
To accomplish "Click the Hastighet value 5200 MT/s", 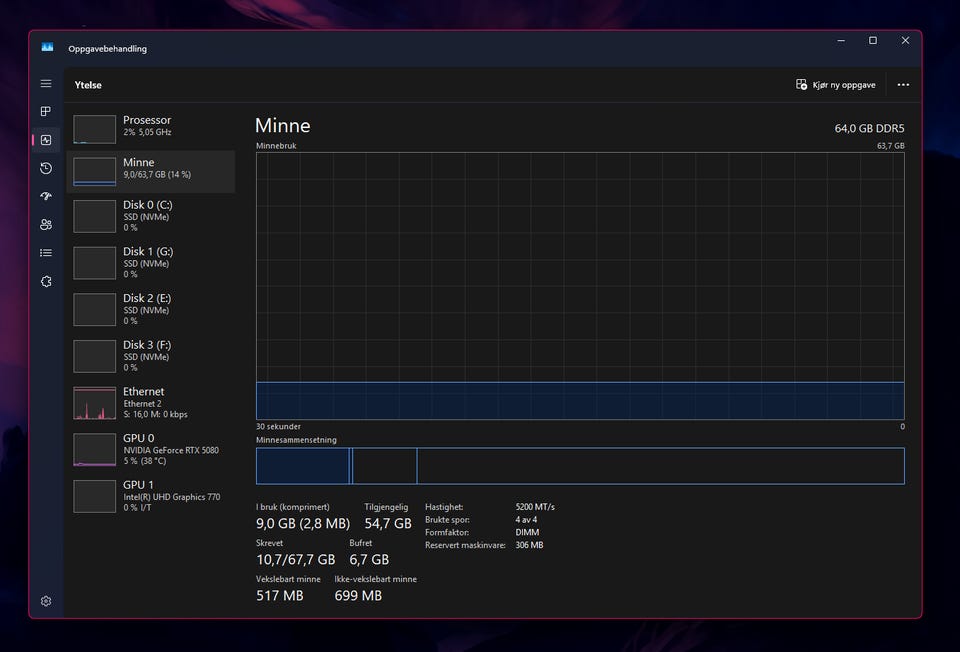I will pos(535,507).
